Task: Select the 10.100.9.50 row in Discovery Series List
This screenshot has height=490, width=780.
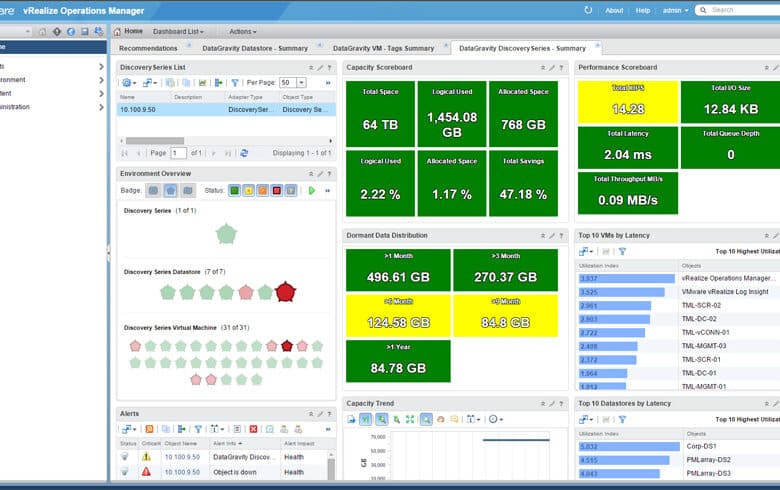Action: point(226,109)
